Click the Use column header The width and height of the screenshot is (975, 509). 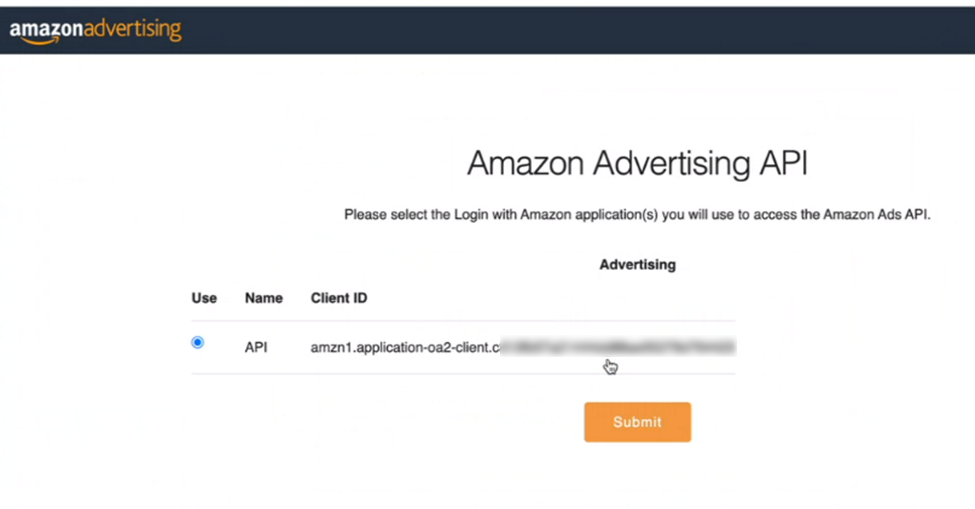pos(204,298)
